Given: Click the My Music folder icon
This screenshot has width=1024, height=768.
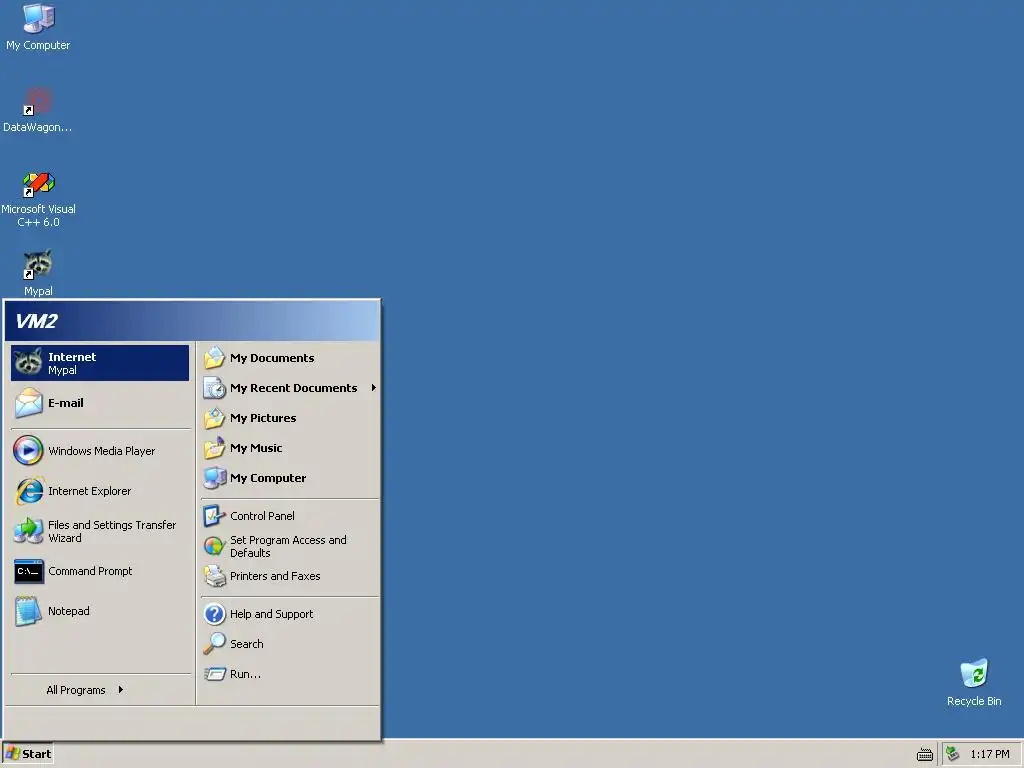Looking at the screenshot, I should click(214, 448).
